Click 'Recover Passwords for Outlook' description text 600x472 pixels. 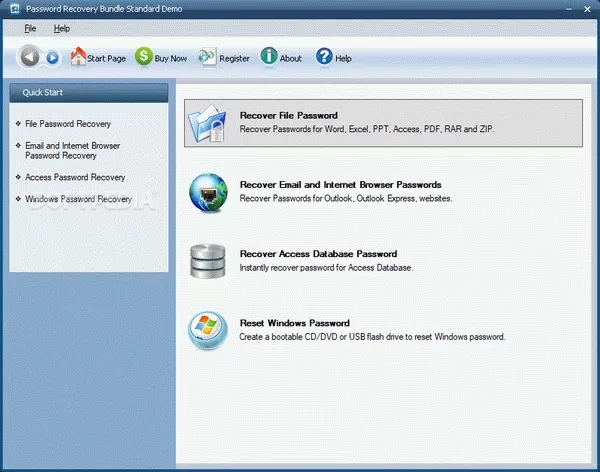coord(346,198)
